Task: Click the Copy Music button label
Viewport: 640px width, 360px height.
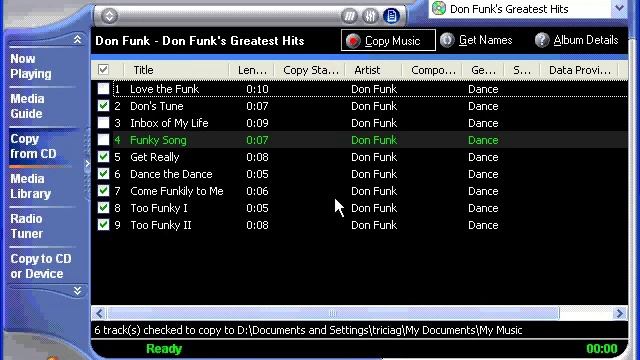Action: point(392,41)
